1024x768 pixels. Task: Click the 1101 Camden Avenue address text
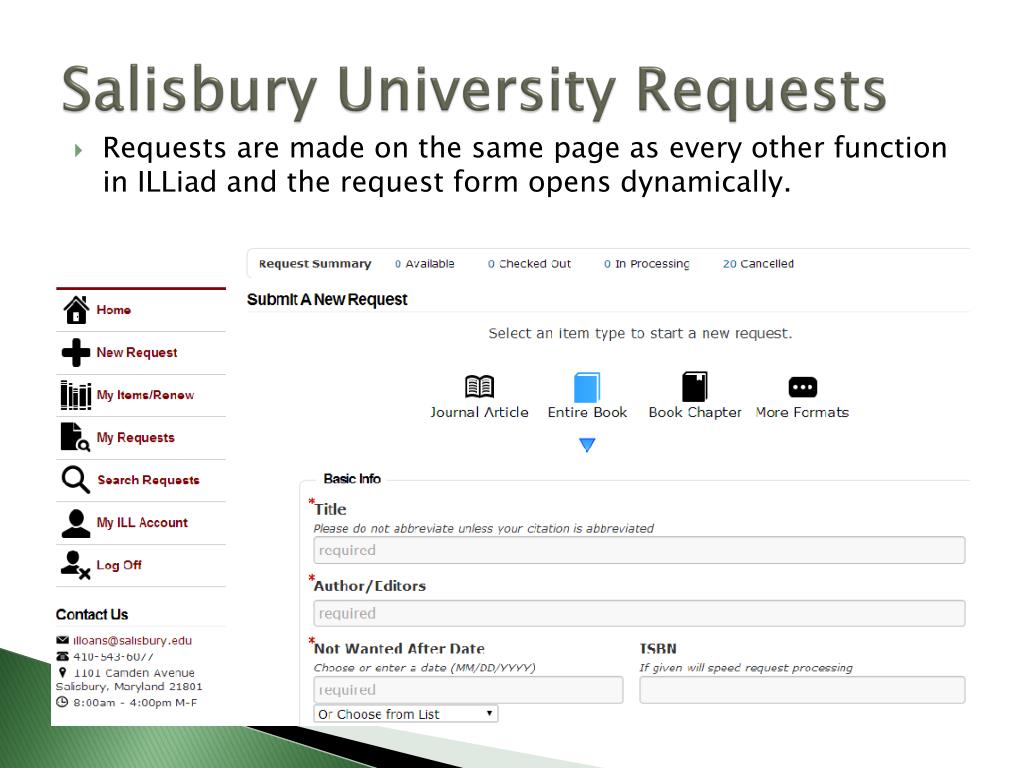tap(134, 673)
